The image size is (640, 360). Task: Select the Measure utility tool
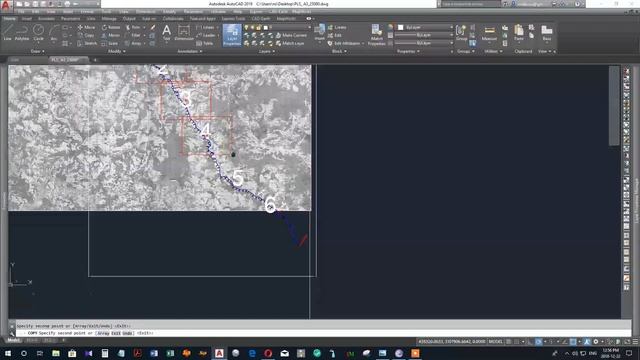pyautogui.click(x=489, y=32)
